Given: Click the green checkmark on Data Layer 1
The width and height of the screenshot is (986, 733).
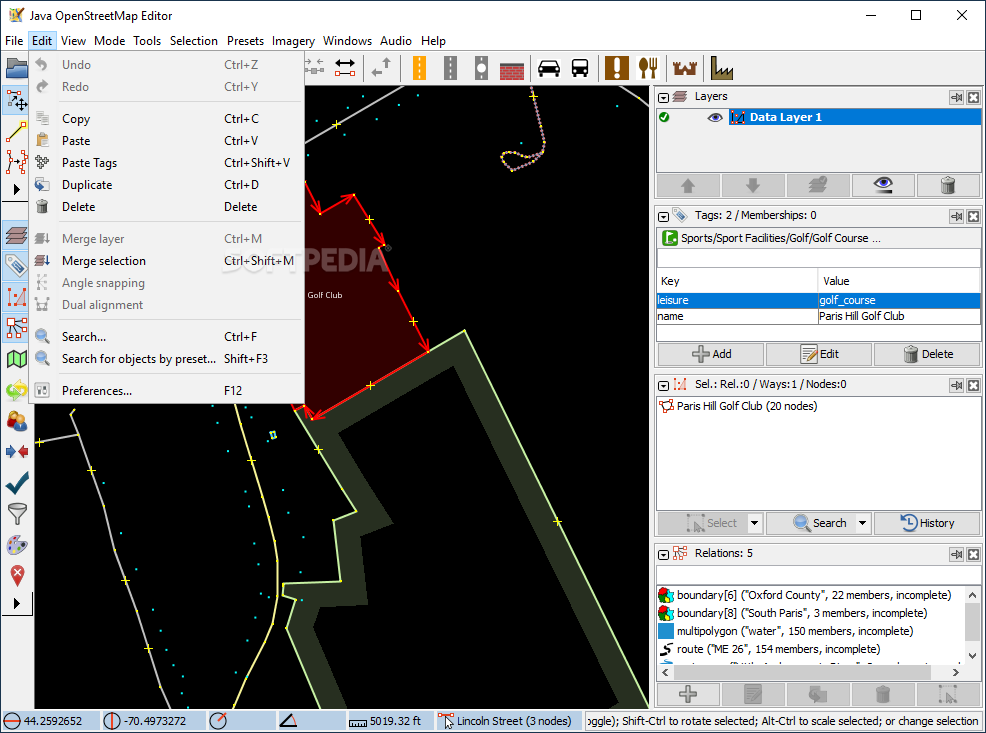Looking at the screenshot, I should coord(663,117).
